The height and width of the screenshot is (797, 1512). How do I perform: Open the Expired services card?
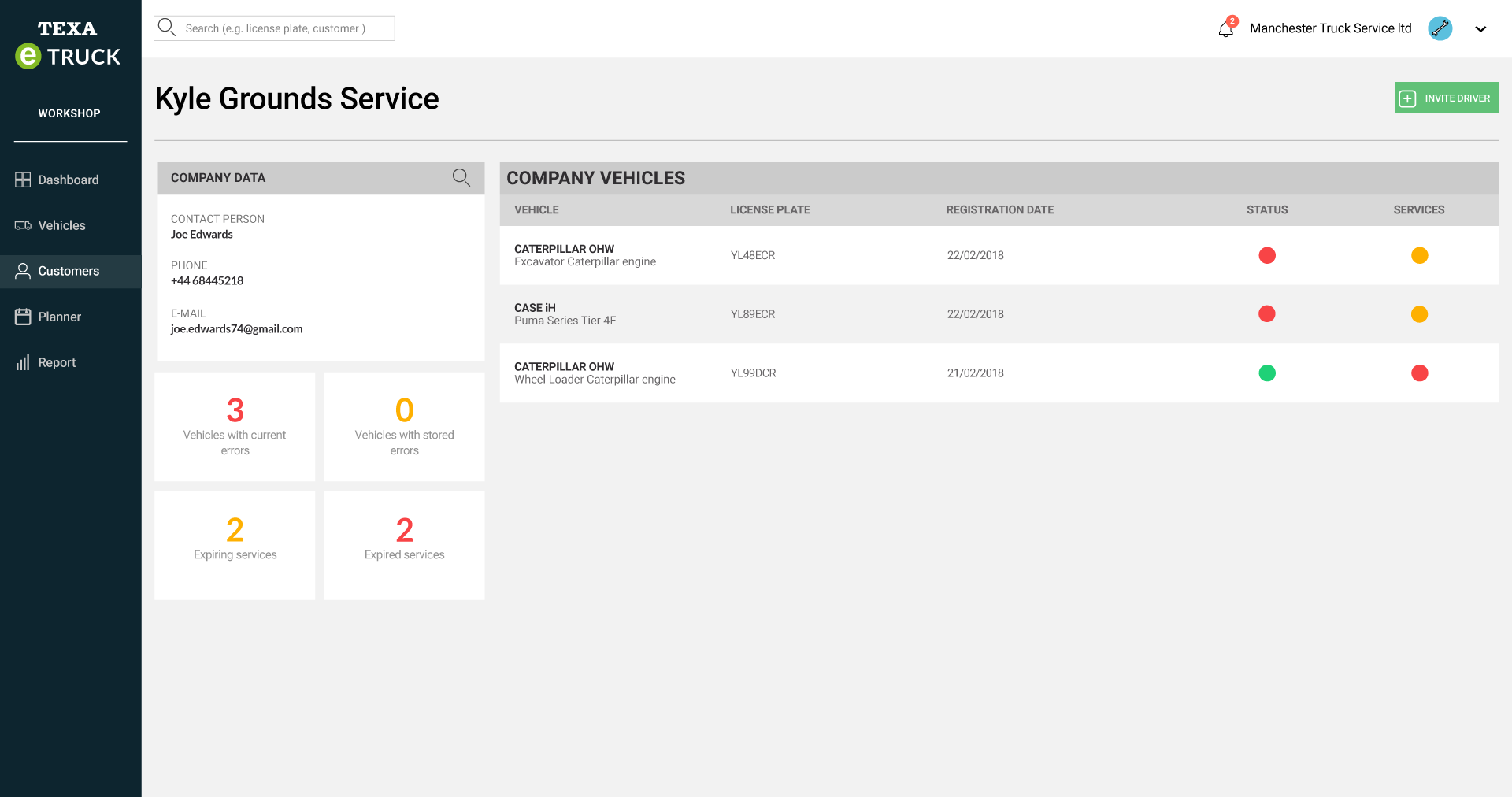[x=404, y=545]
